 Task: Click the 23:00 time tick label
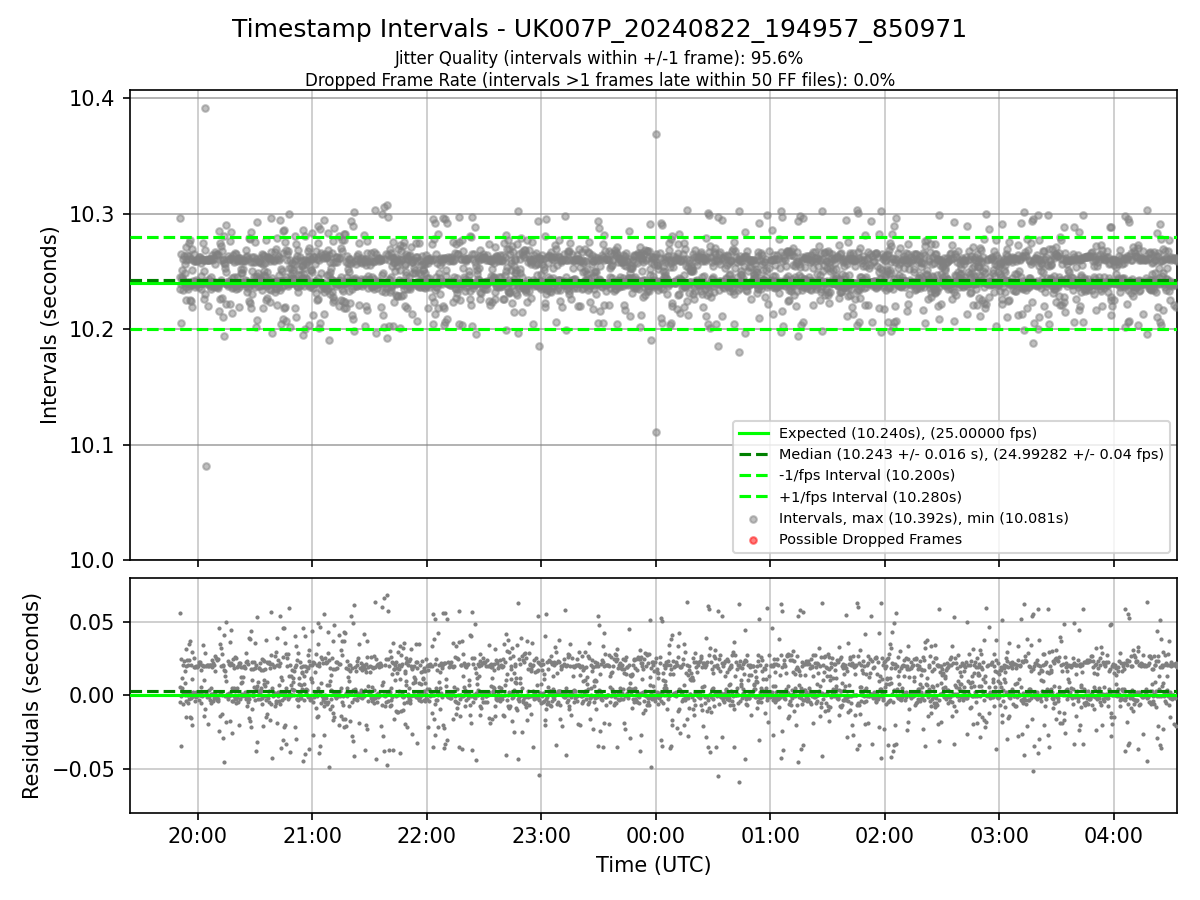(x=541, y=835)
